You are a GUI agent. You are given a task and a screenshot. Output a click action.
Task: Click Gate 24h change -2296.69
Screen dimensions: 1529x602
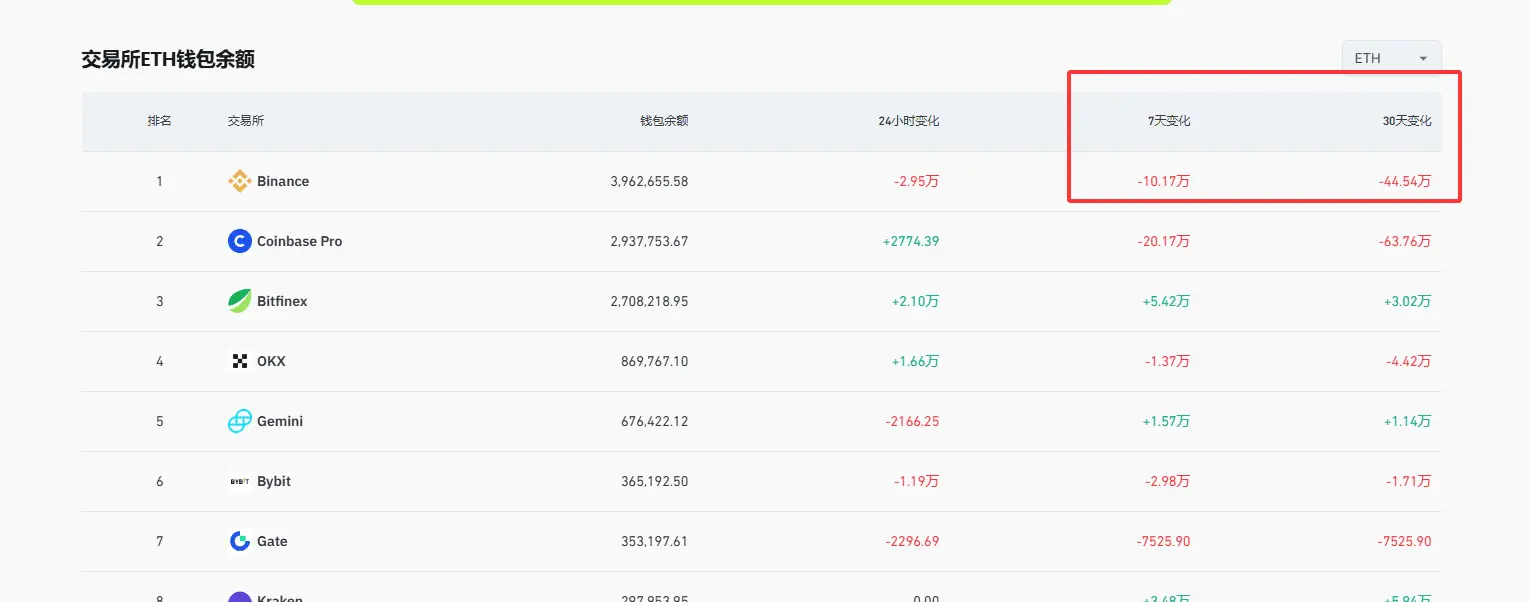point(913,541)
